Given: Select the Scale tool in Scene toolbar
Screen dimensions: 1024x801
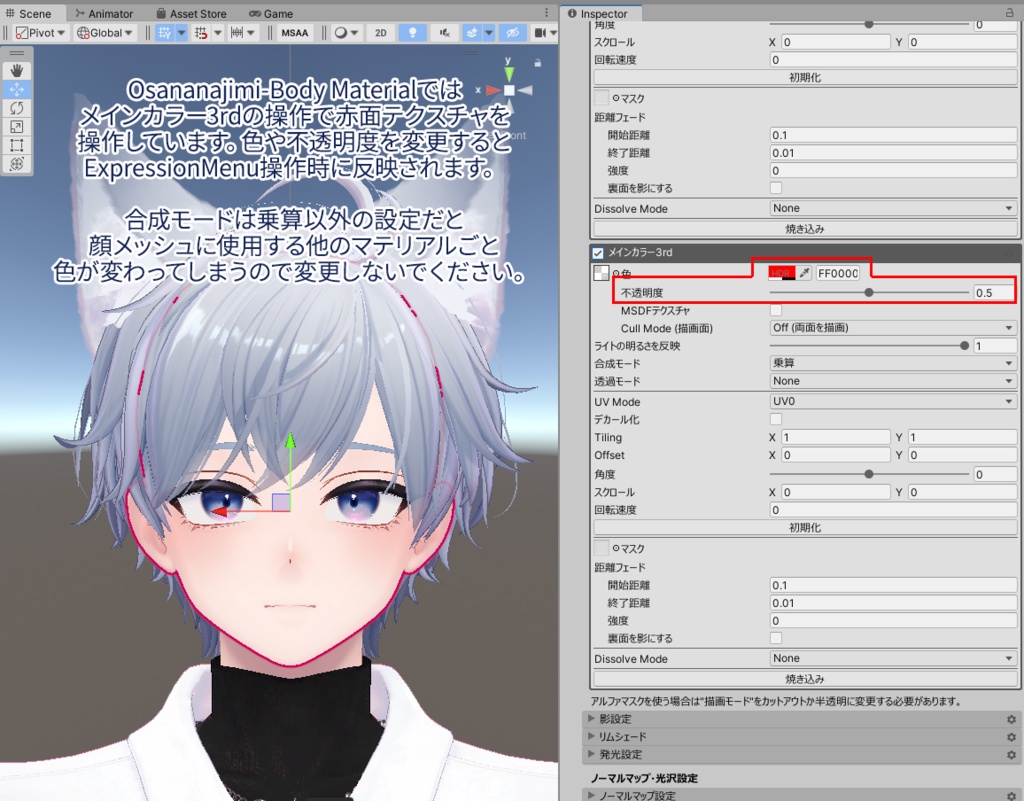Looking at the screenshot, I should (x=16, y=127).
